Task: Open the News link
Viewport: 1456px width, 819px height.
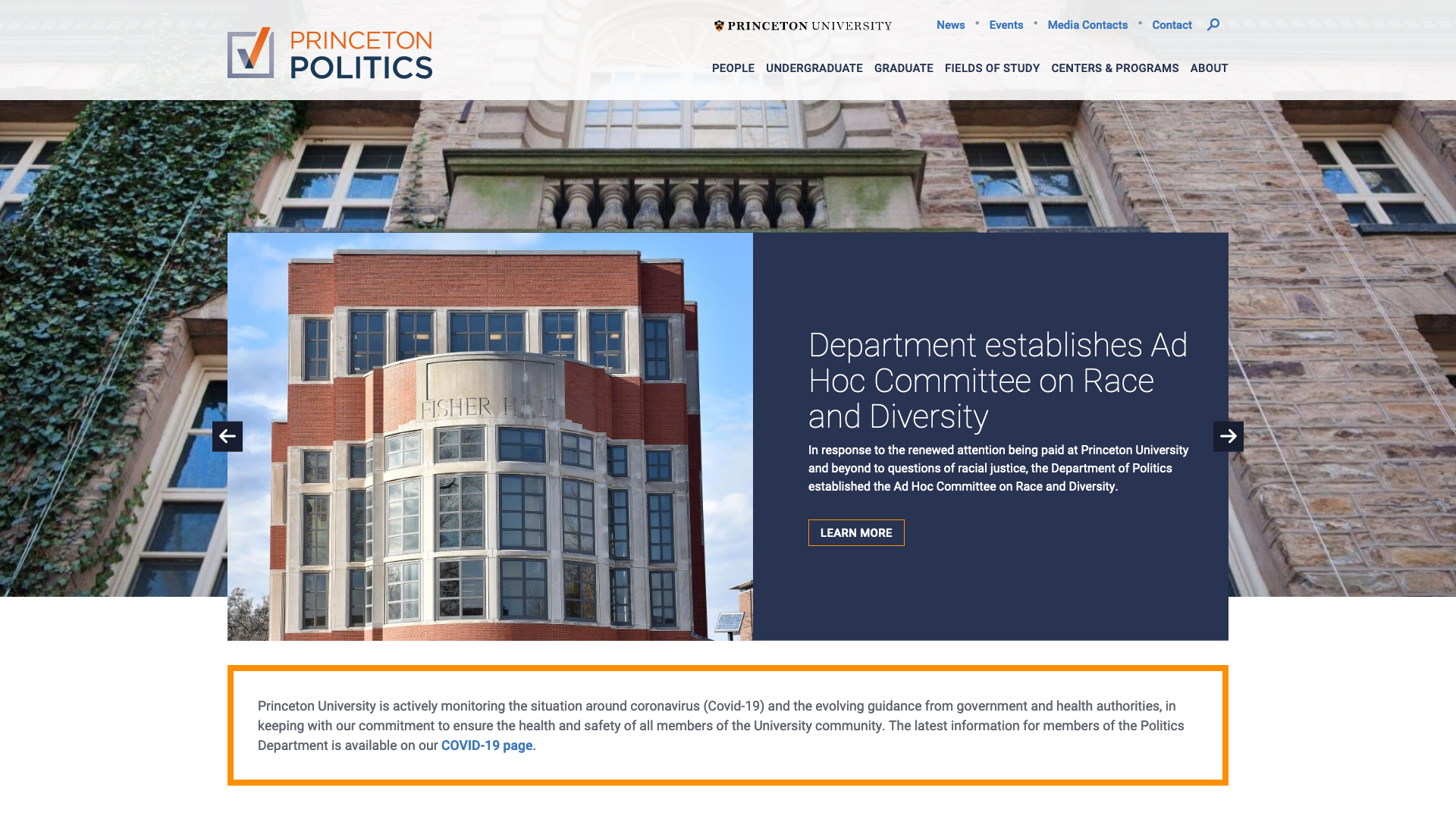Action: click(x=950, y=25)
